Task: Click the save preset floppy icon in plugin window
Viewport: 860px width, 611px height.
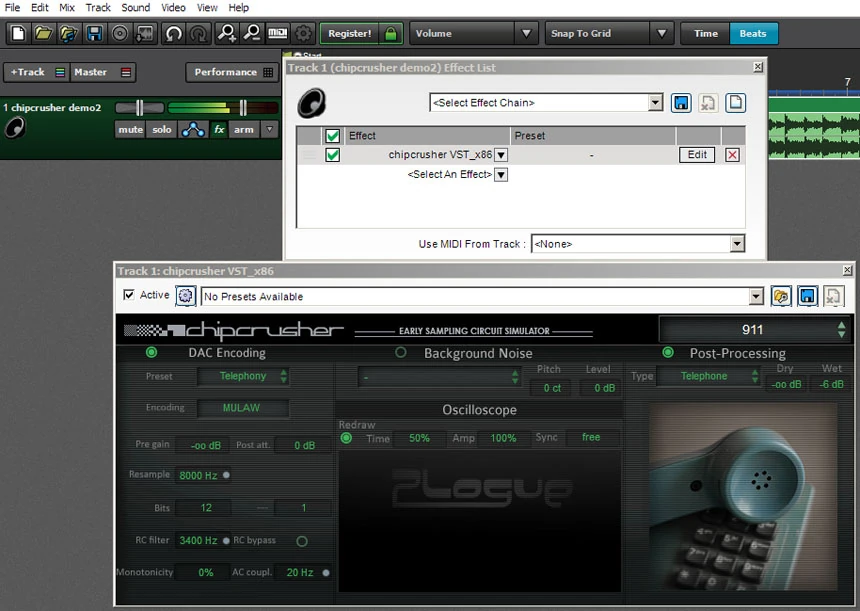Action: click(807, 296)
